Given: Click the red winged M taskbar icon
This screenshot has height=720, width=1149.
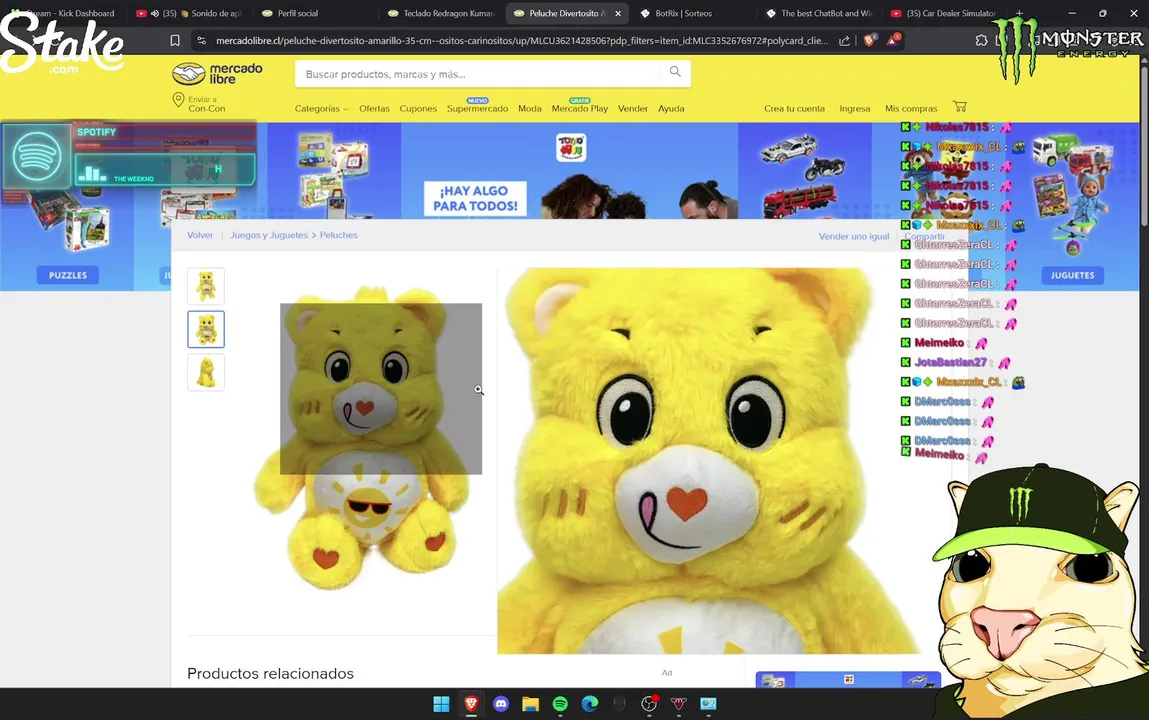Looking at the screenshot, I should 679,704.
